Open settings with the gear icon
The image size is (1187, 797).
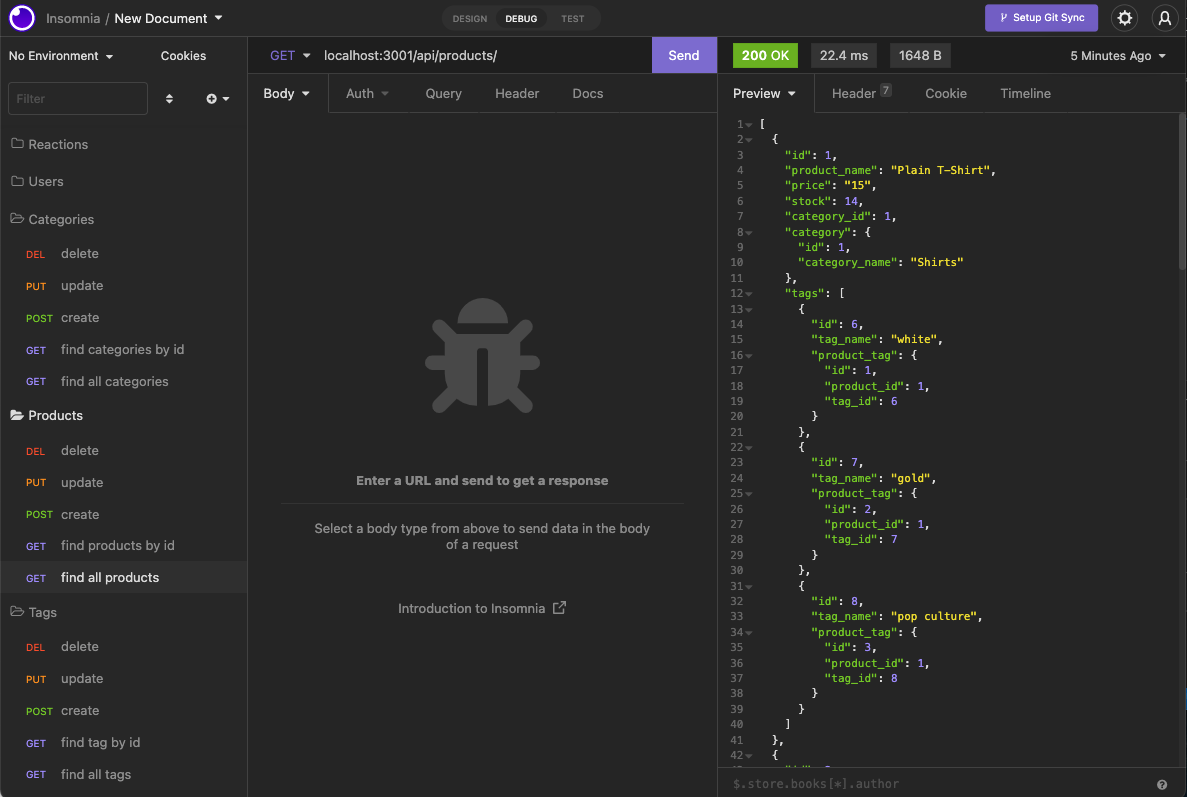click(x=1124, y=18)
